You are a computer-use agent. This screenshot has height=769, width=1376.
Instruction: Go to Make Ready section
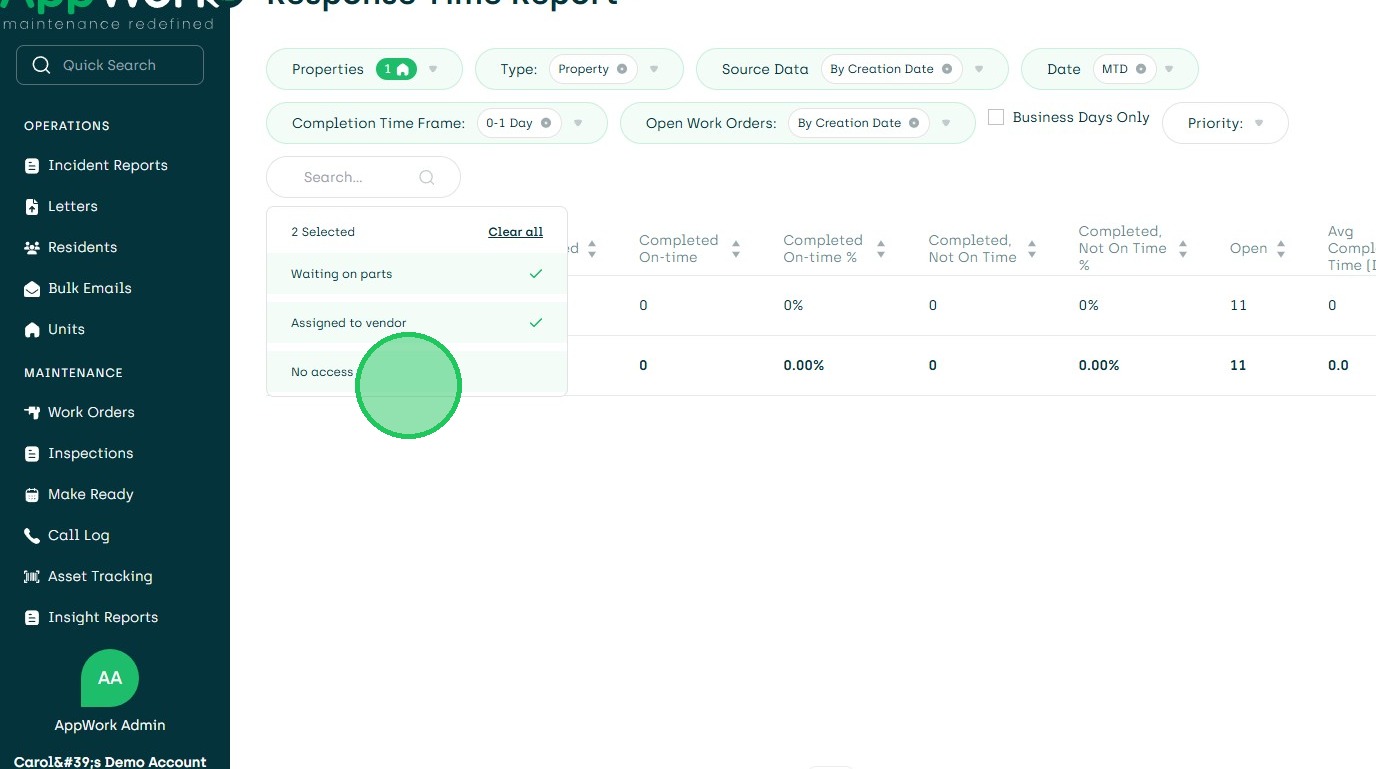pyautogui.click(x=90, y=495)
